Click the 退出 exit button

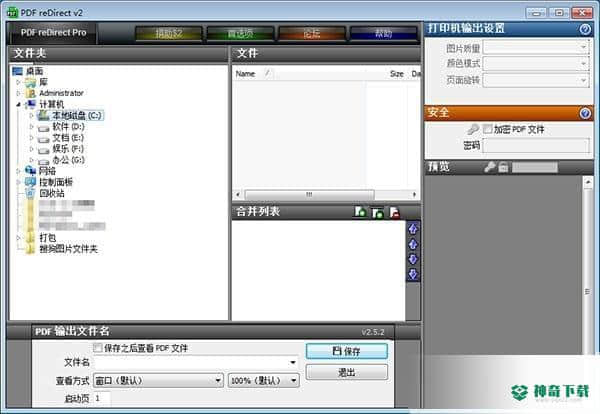(347, 372)
